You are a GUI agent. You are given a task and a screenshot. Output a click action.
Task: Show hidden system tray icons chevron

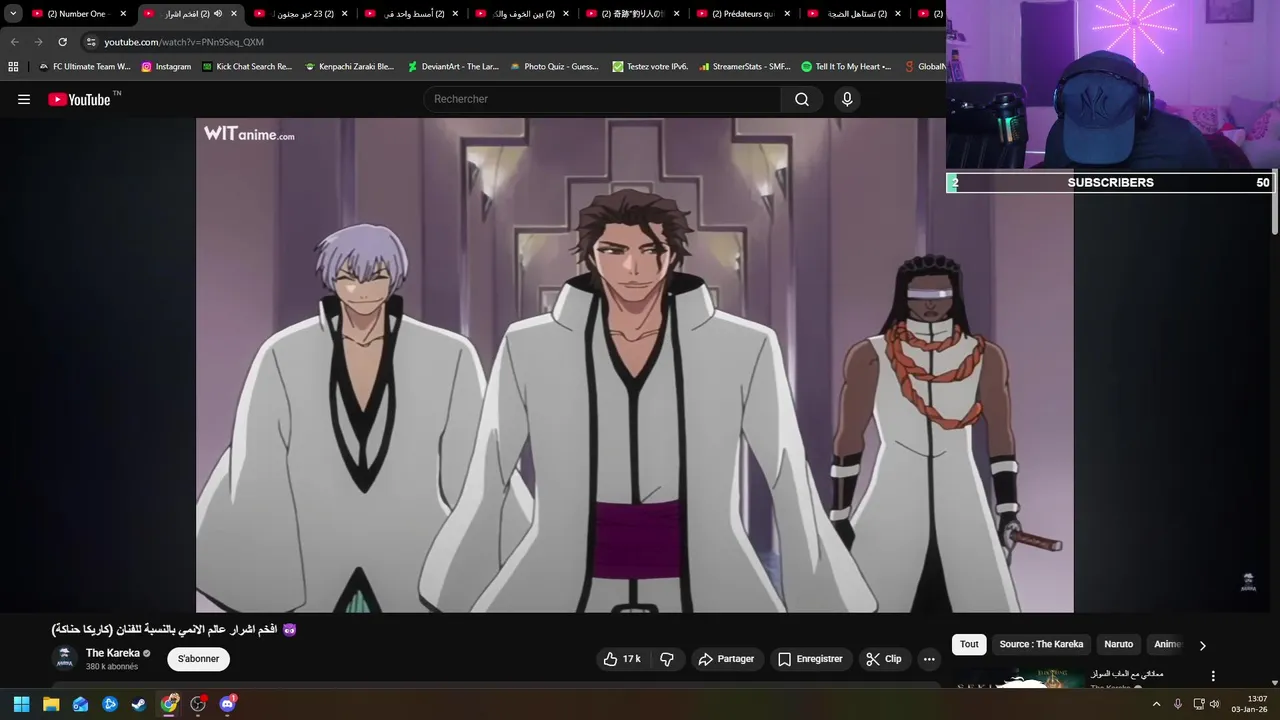[x=1157, y=704]
